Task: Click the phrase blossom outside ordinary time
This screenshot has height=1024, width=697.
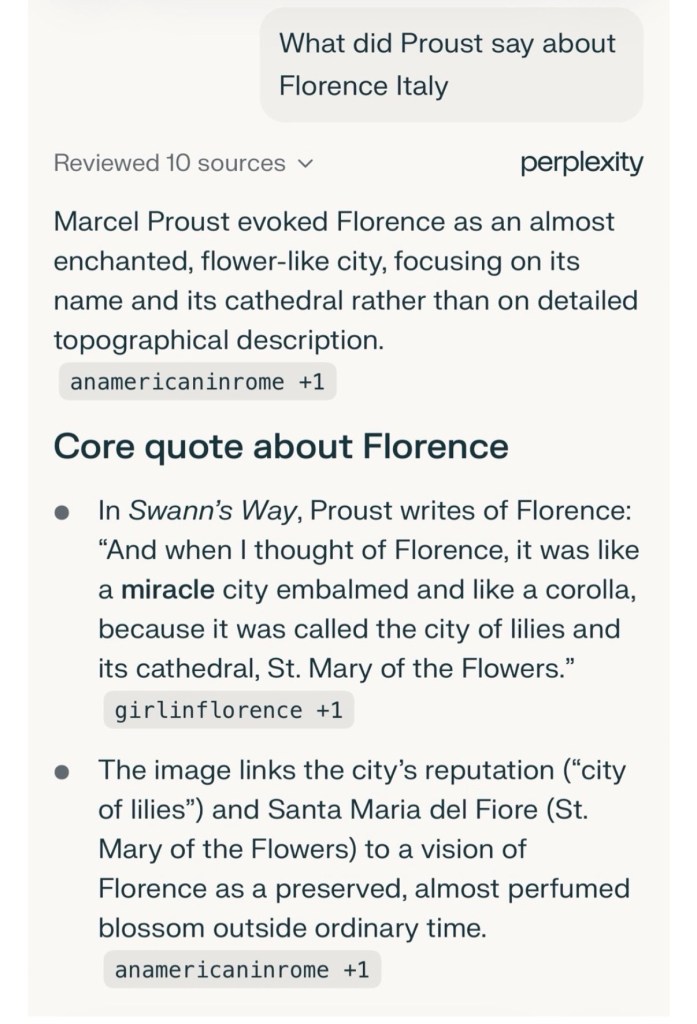Action: 292,928
